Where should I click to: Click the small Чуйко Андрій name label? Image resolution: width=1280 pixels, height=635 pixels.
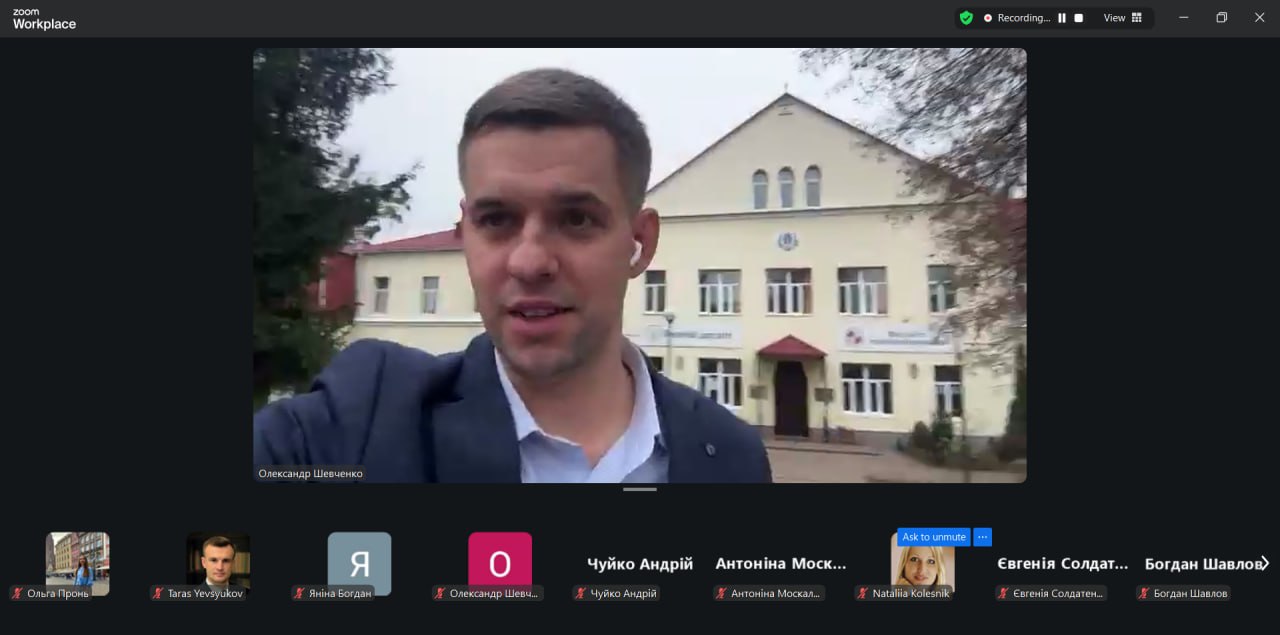click(624, 593)
